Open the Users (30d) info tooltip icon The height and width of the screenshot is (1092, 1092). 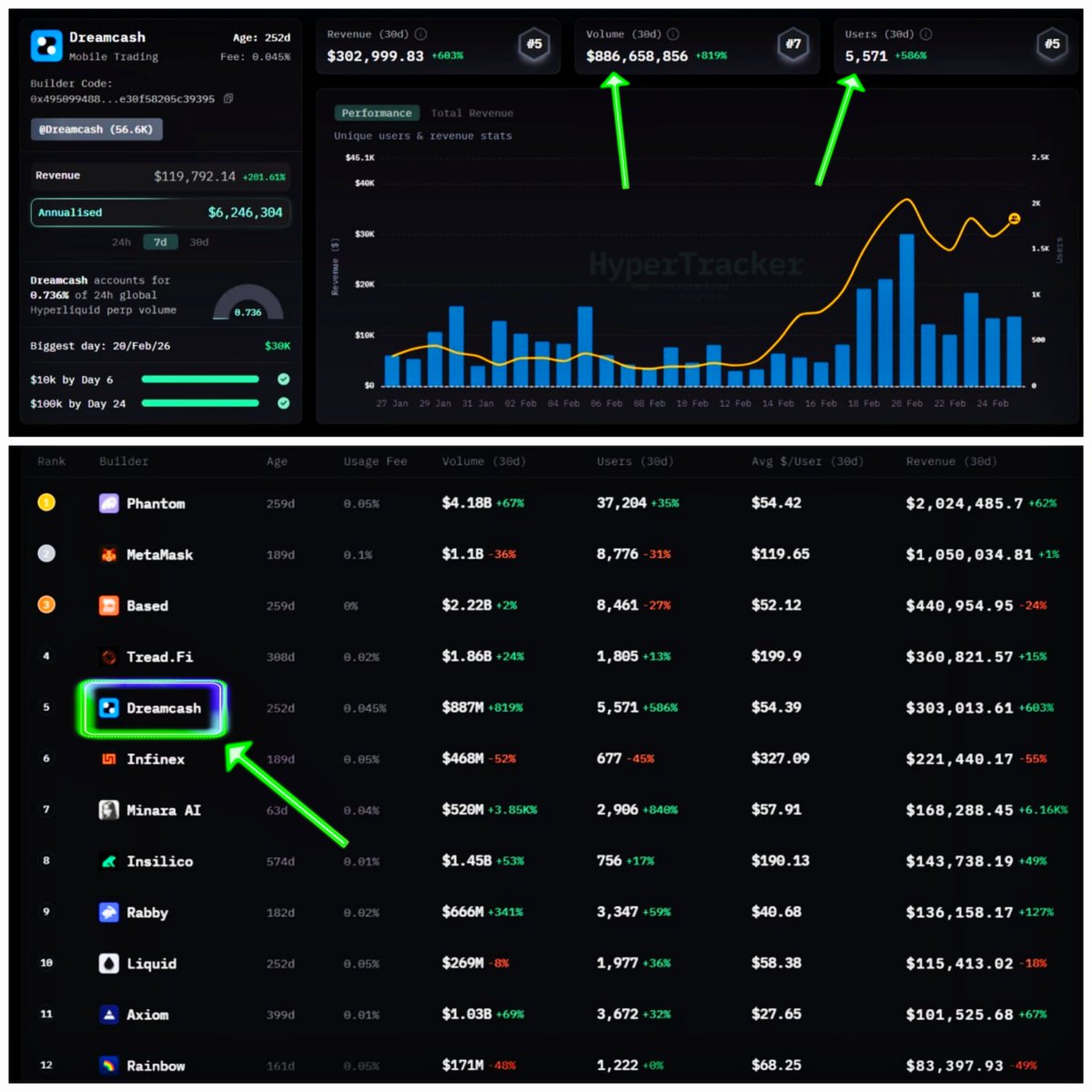pyautogui.click(x=925, y=34)
